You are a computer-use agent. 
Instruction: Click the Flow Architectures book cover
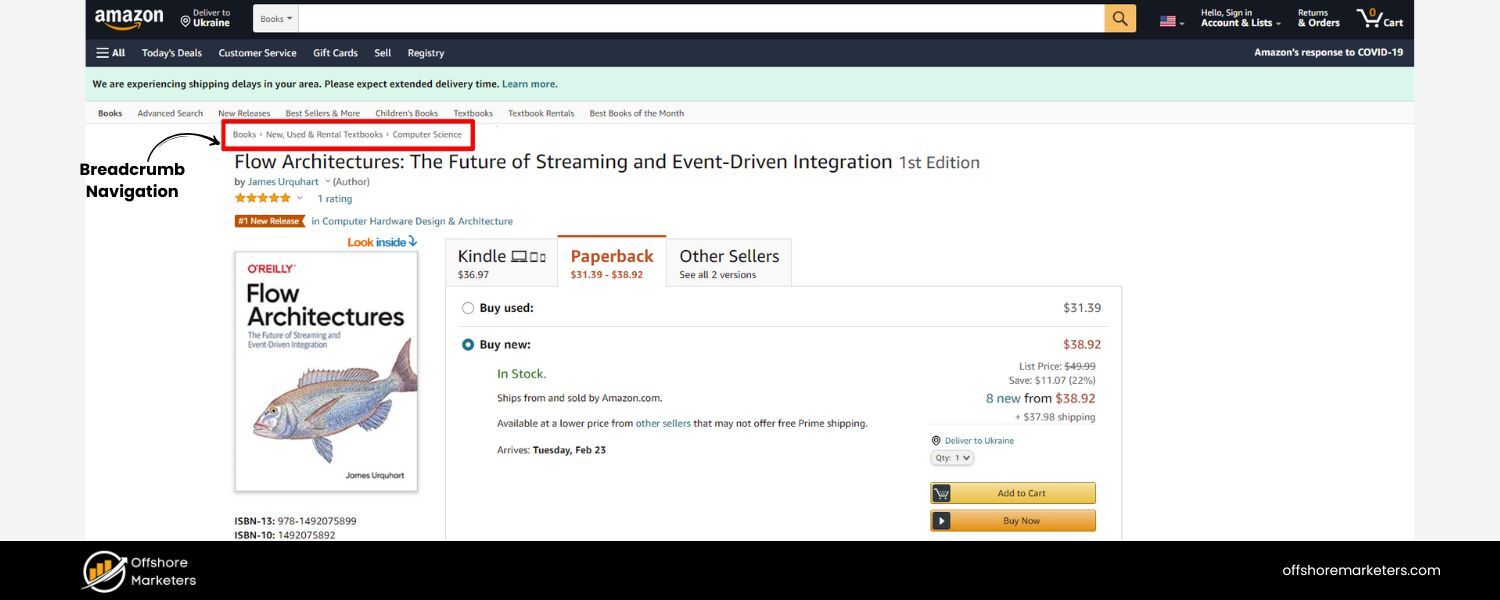click(x=326, y=371)
